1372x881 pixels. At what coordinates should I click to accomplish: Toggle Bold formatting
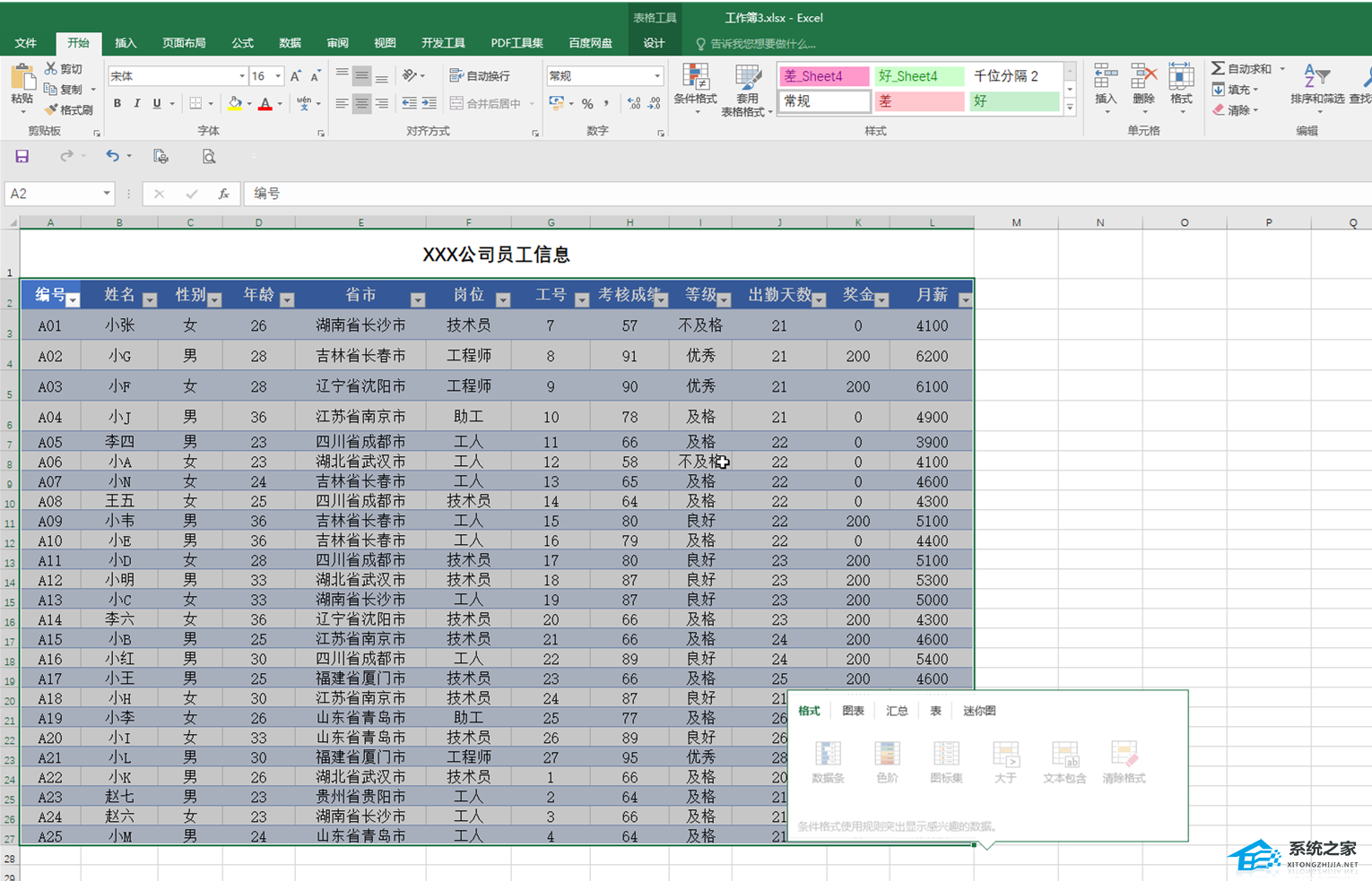click(x=117, y=104)
